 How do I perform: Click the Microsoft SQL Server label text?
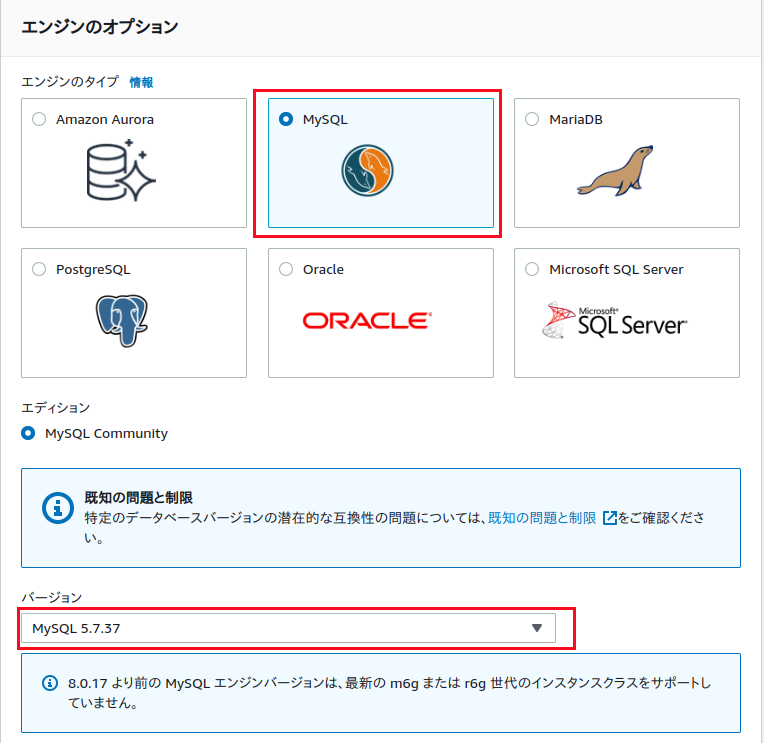(x=616, y=269)
